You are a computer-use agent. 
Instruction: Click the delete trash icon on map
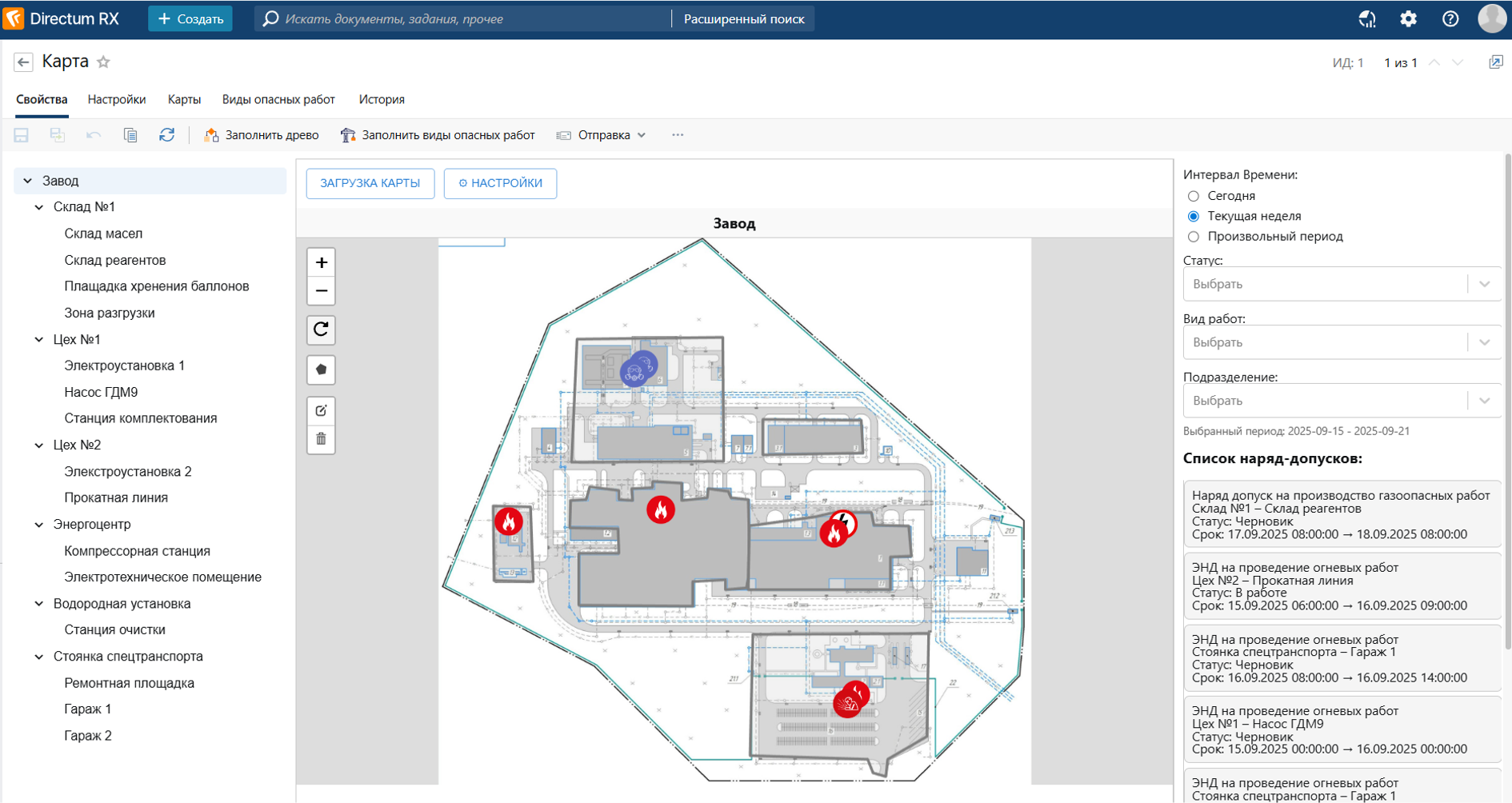(321, 439)
